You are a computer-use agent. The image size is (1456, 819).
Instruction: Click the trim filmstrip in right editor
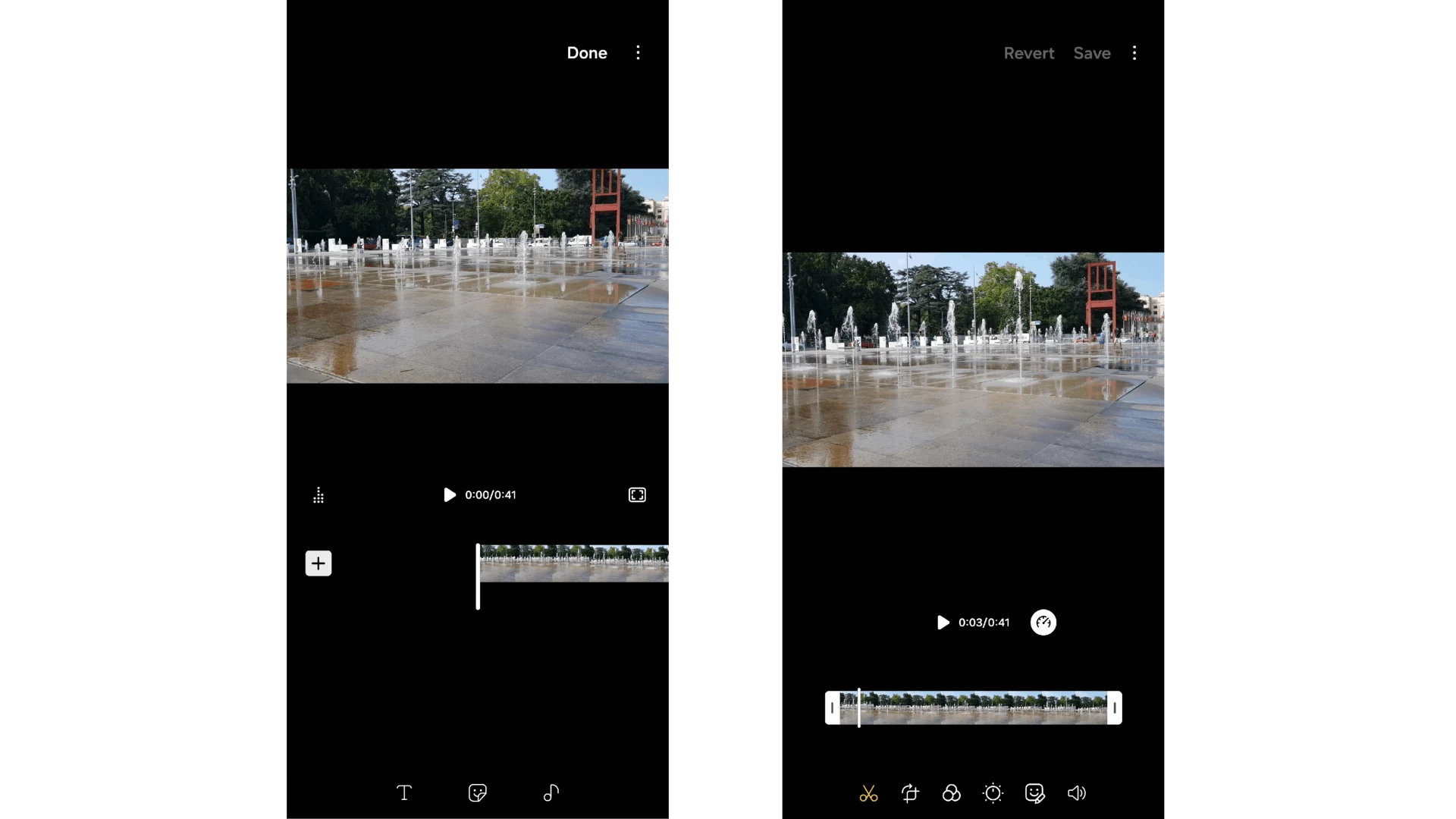pos(974,708)
